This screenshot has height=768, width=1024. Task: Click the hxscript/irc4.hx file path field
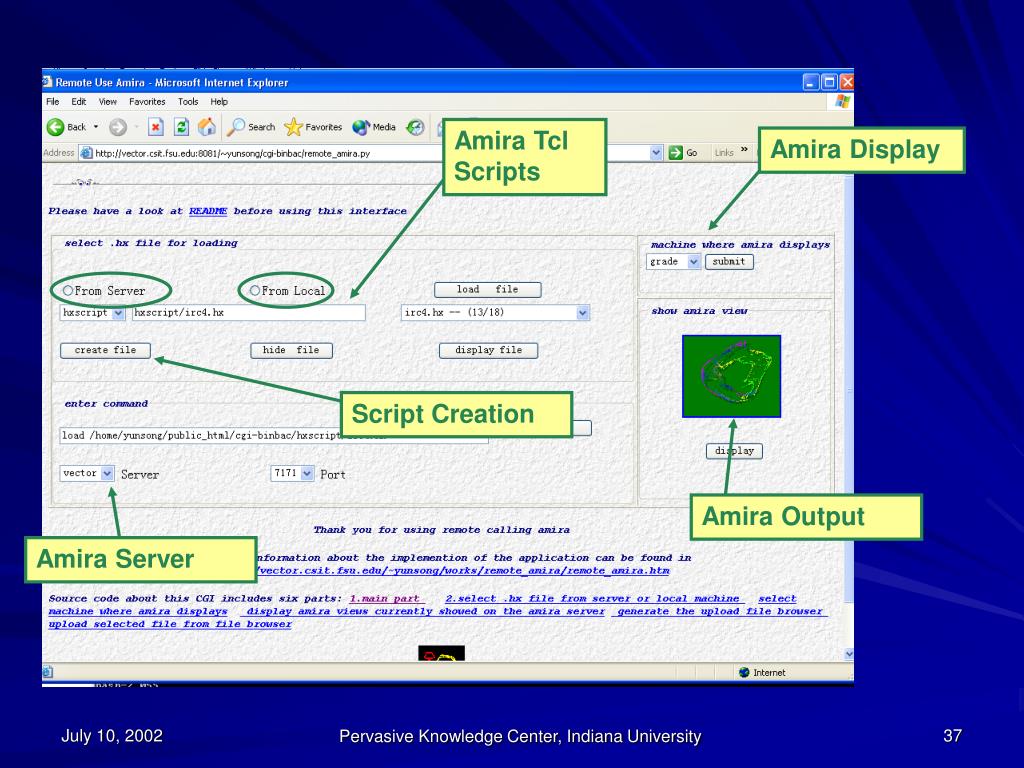(248, 313)
